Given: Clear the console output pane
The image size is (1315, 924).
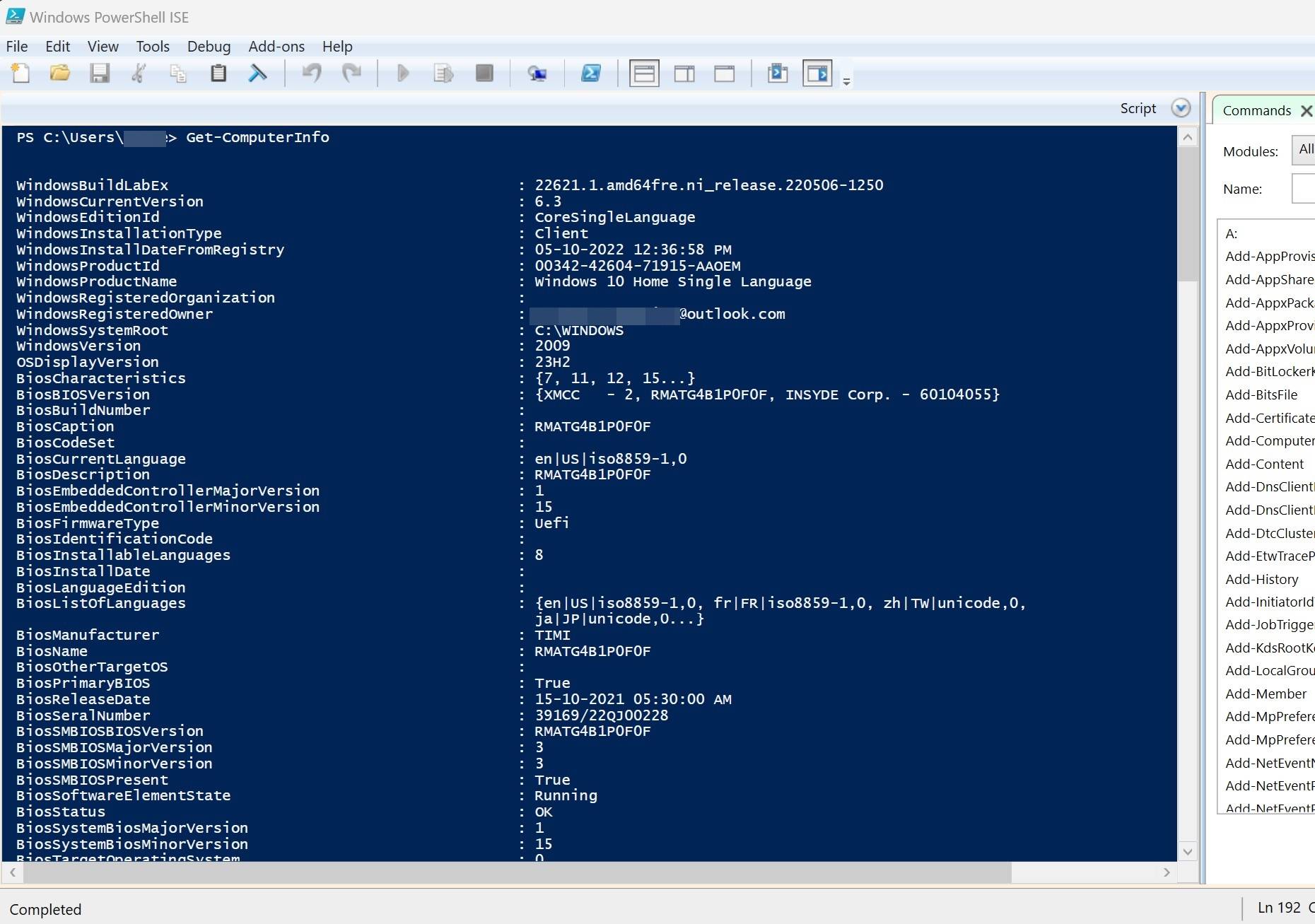Looking at the screenshot, I should (x=258, y=73).
